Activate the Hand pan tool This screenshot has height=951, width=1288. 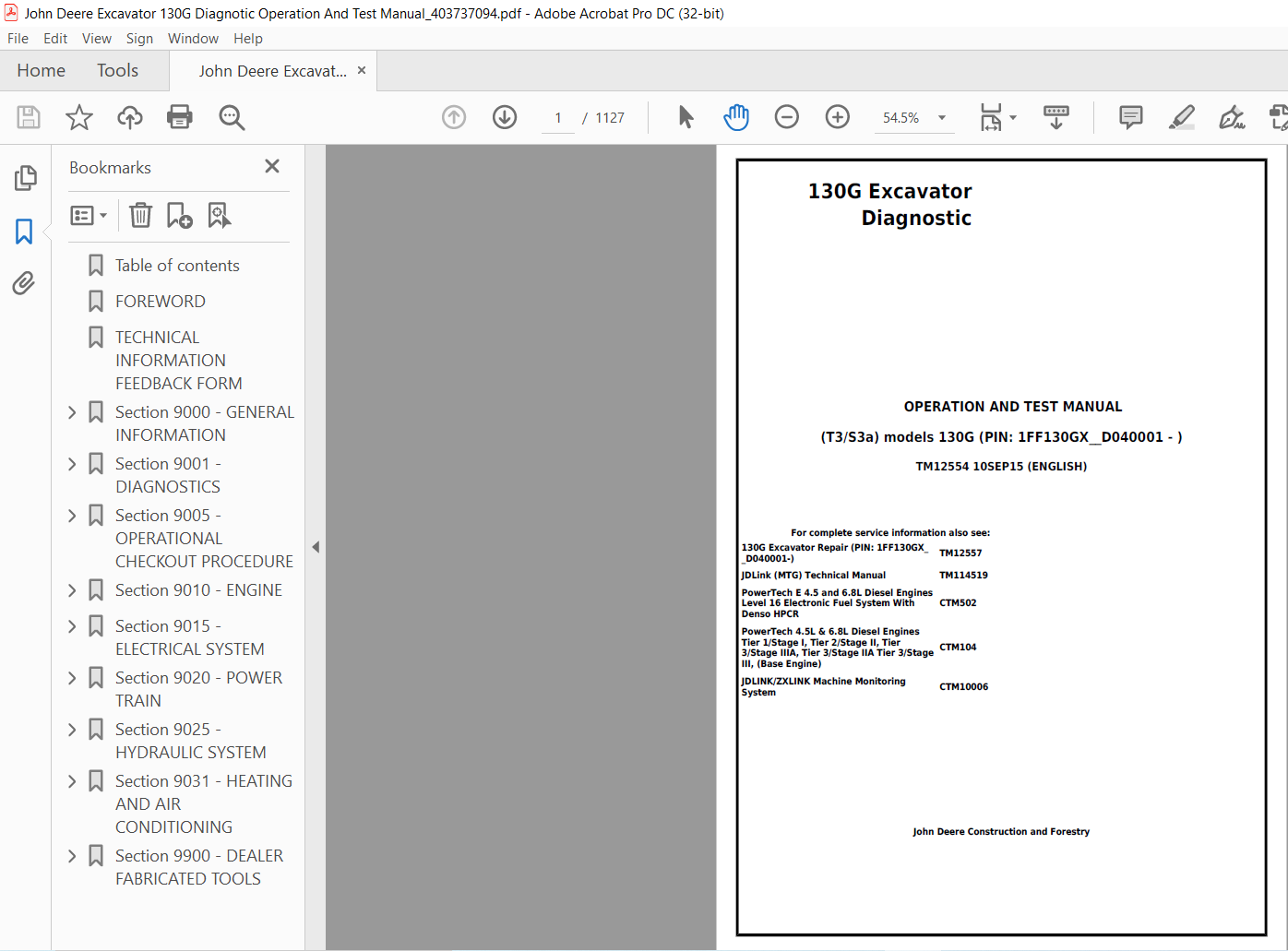pos(736,117)
